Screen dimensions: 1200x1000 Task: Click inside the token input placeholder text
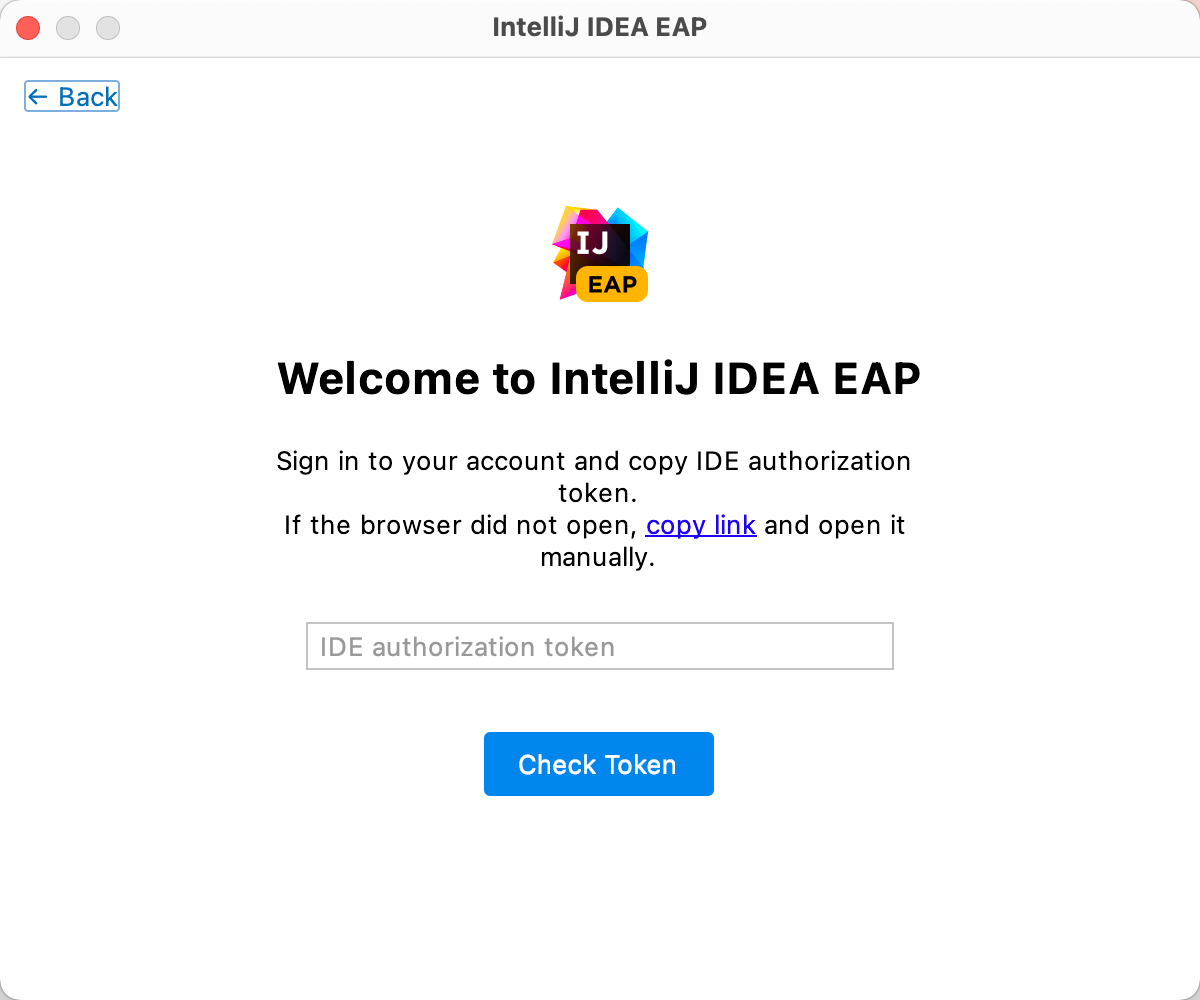[466, 646]
